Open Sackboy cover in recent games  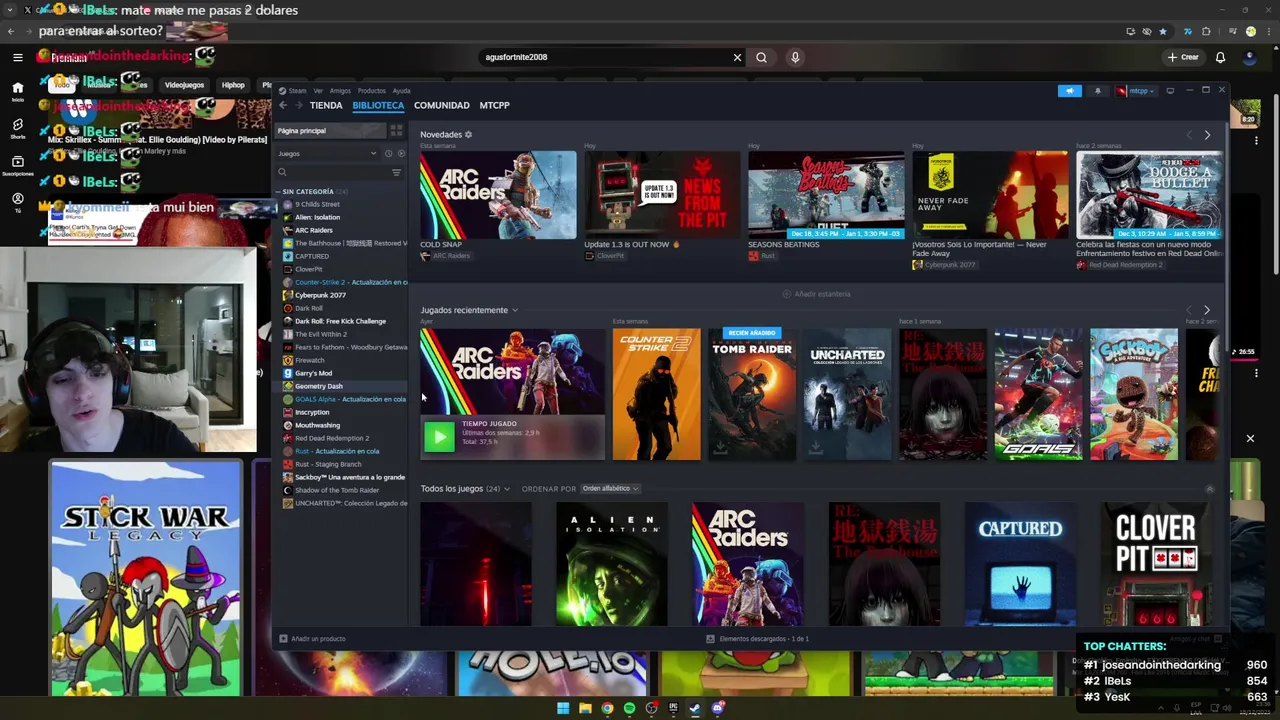[x=1134, y=394]
